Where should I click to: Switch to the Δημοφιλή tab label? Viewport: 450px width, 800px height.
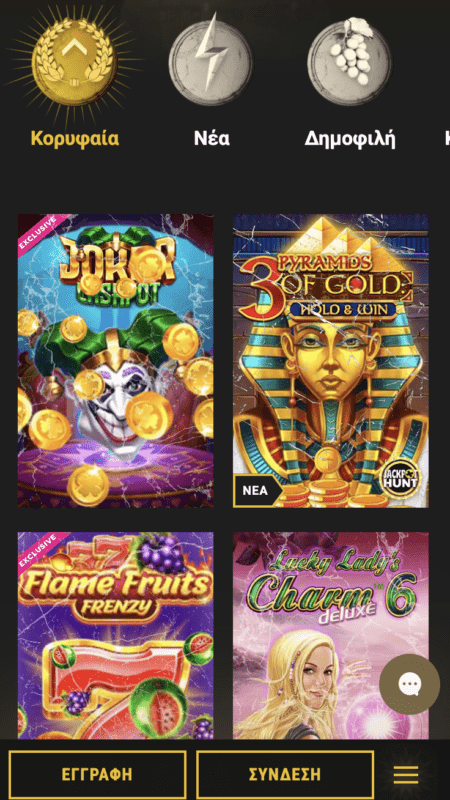click(x=350, y=138)
